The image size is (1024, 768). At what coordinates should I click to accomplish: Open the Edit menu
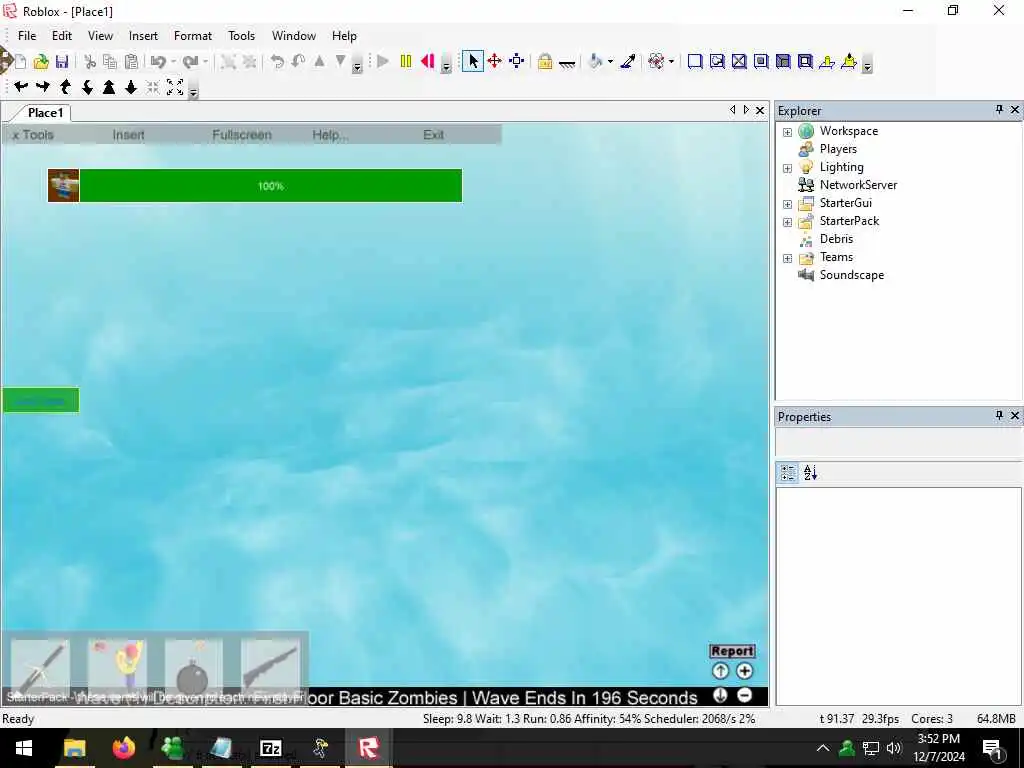62,36
